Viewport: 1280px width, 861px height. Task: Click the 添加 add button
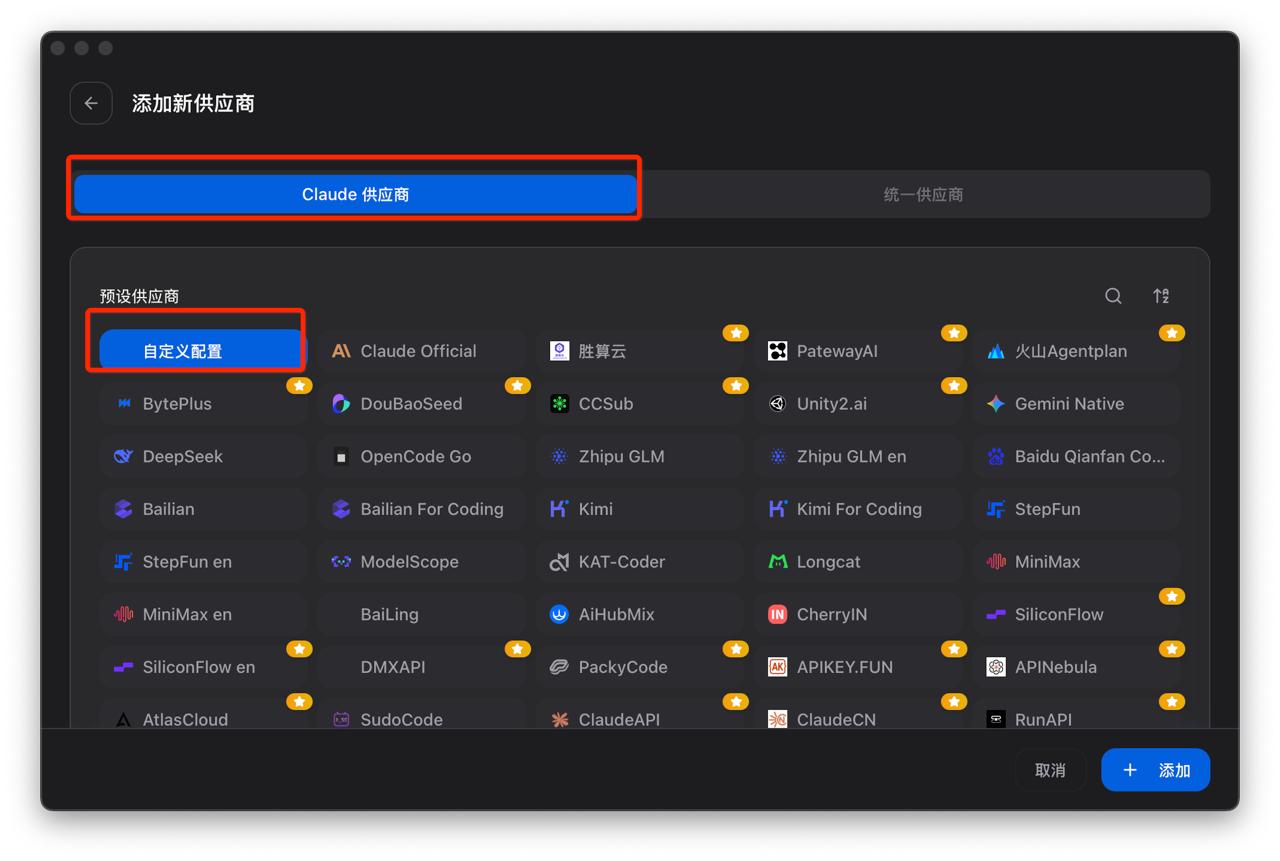[x=1155, y=770]
